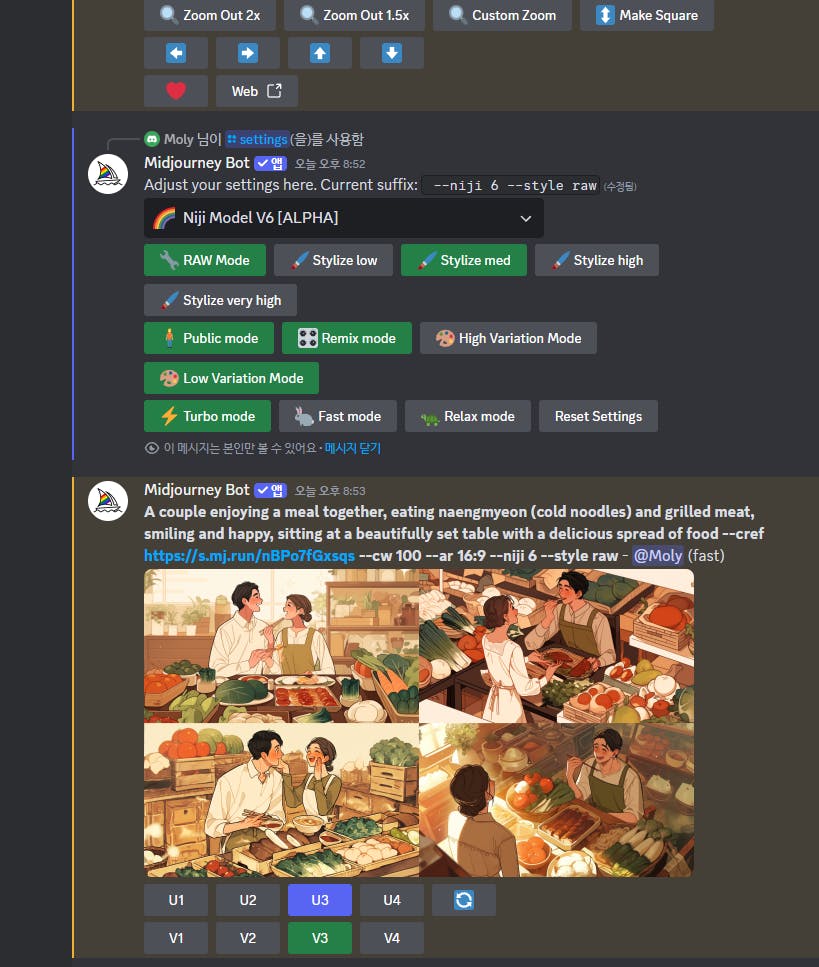The height and width of the screenshot is (967, 819).
Task: Select Stylize high option
Action: (x=597, y=260)
